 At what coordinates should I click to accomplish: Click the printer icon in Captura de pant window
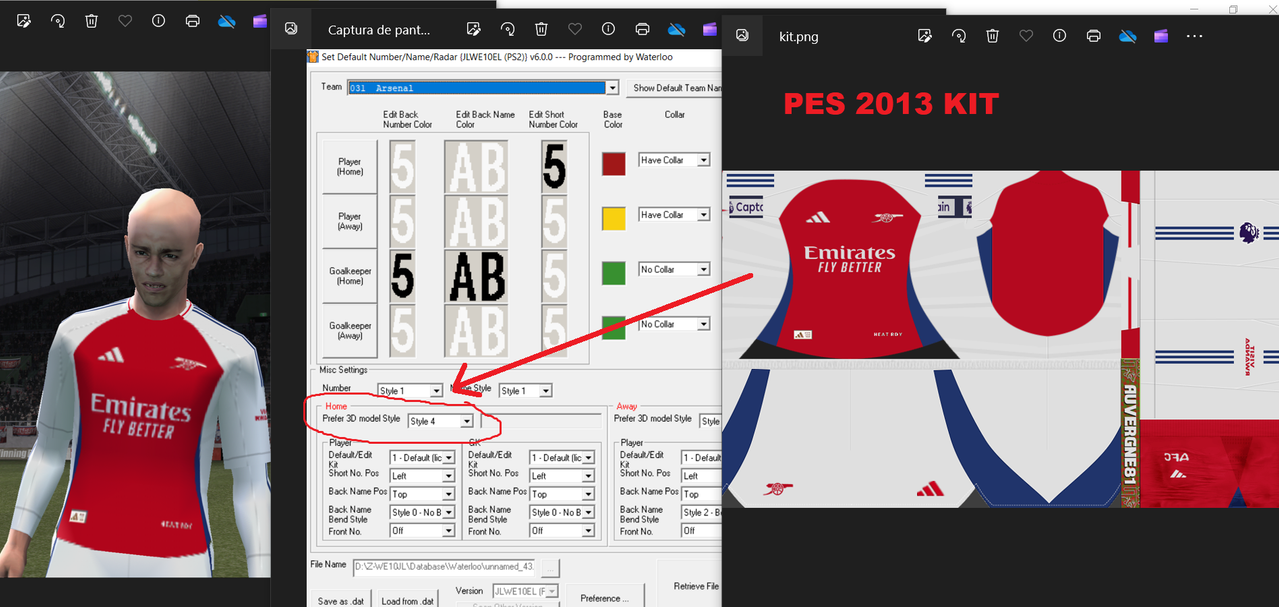[642, 29]
